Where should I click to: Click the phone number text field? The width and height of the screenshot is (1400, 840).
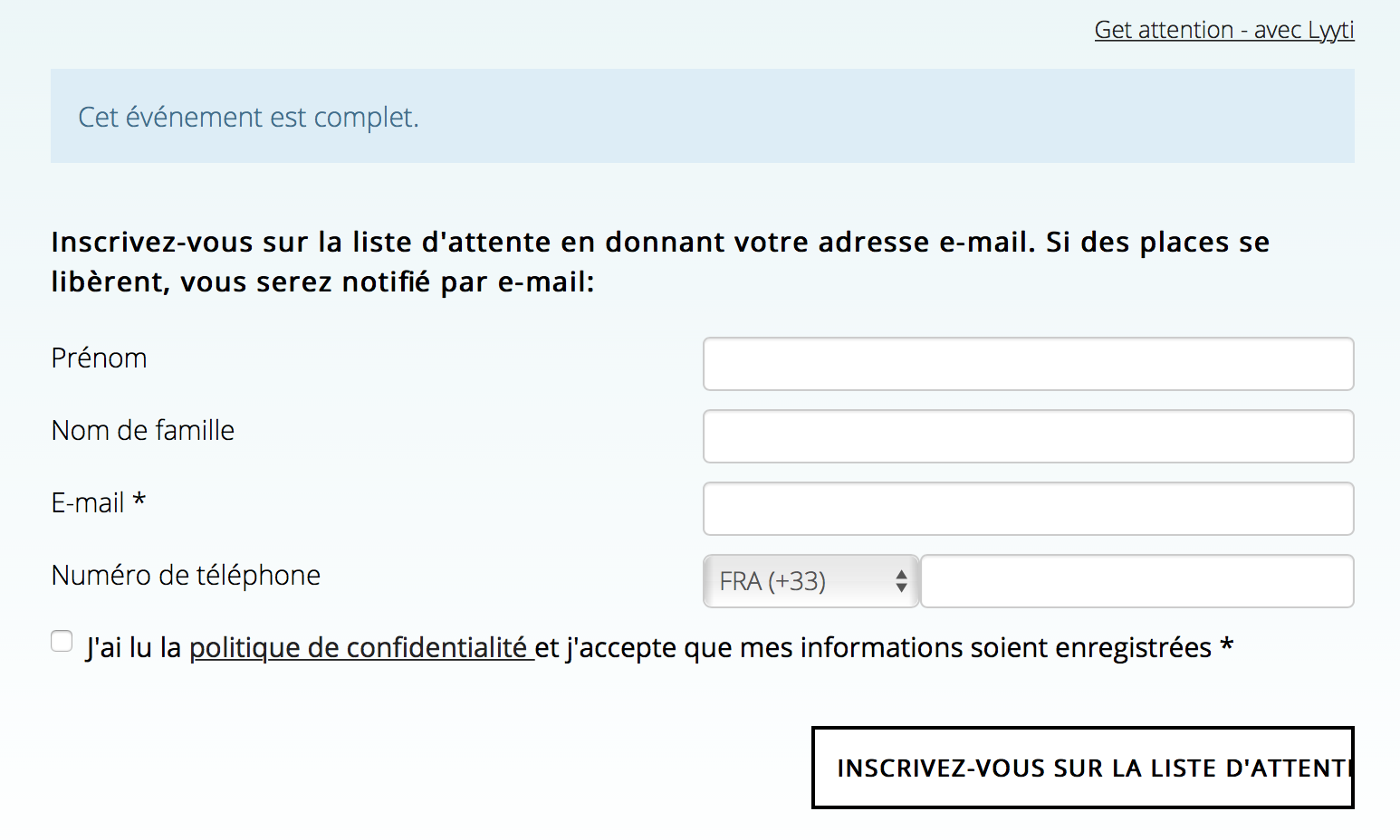(1136, 581)
